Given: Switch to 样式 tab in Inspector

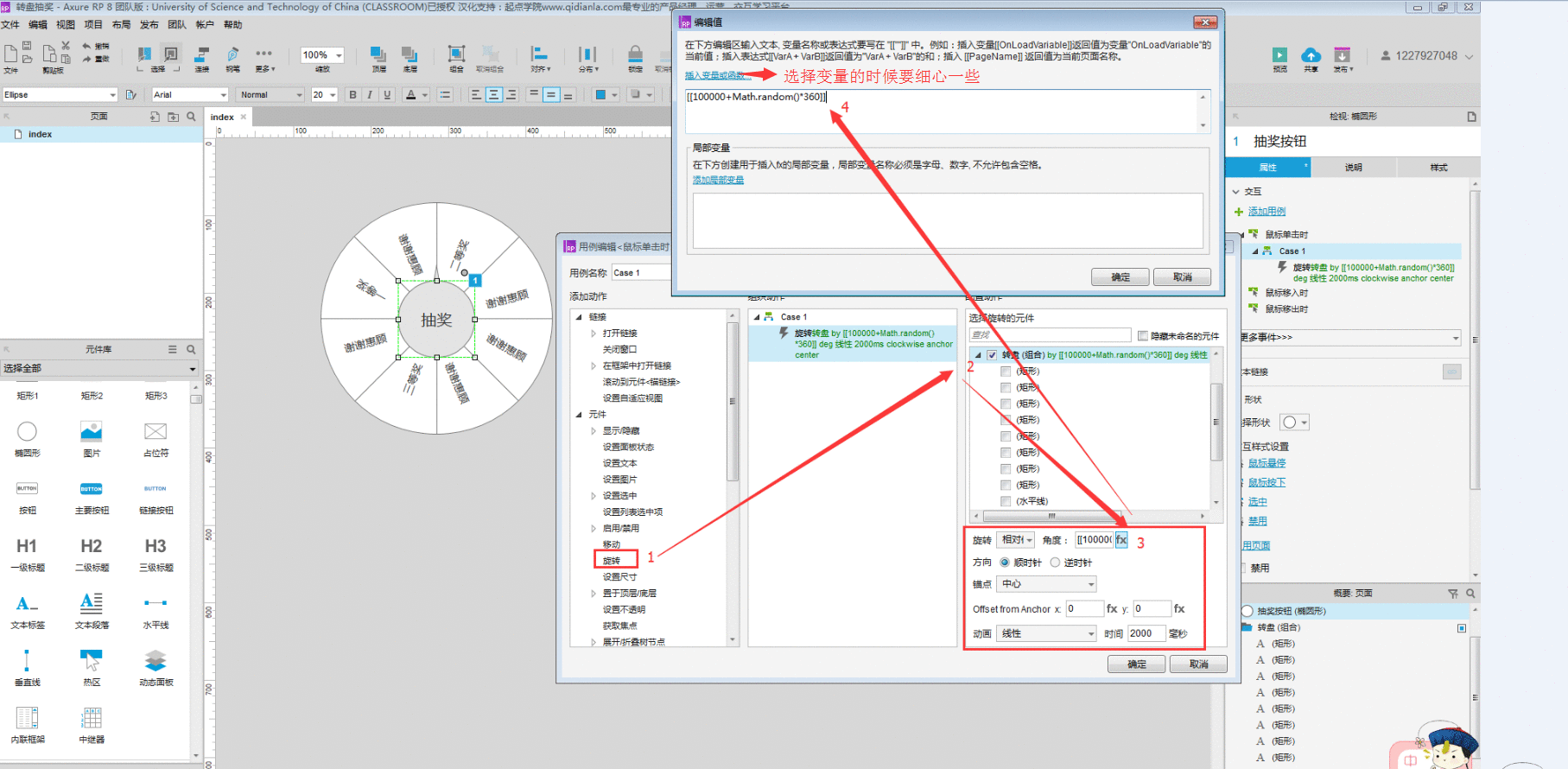Looking at the screenshot, I should 1438,168.
